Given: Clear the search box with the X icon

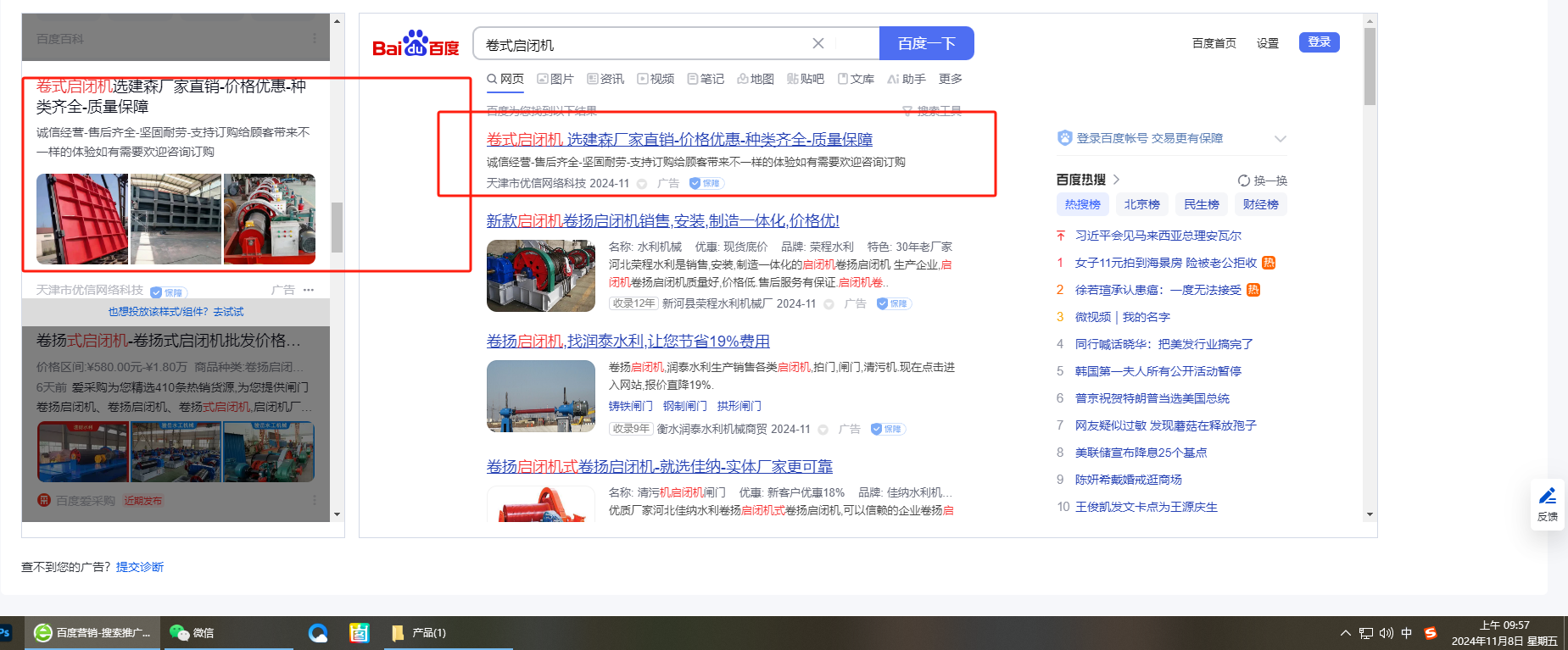Looking at the screenshot, I should 818,43.
